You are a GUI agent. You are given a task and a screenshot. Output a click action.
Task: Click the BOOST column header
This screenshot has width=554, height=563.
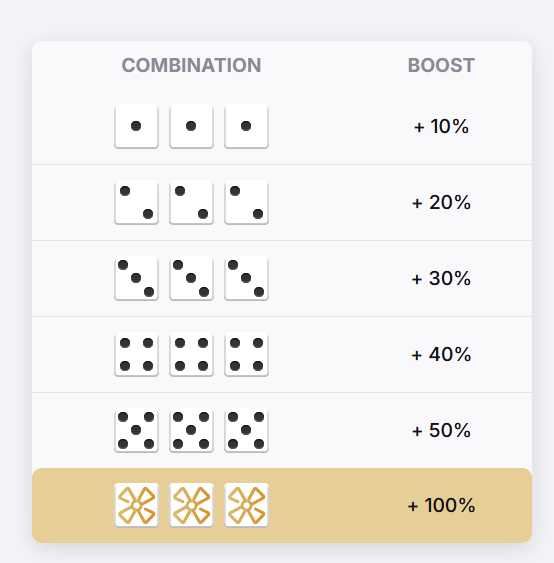[x=441, y=65]
